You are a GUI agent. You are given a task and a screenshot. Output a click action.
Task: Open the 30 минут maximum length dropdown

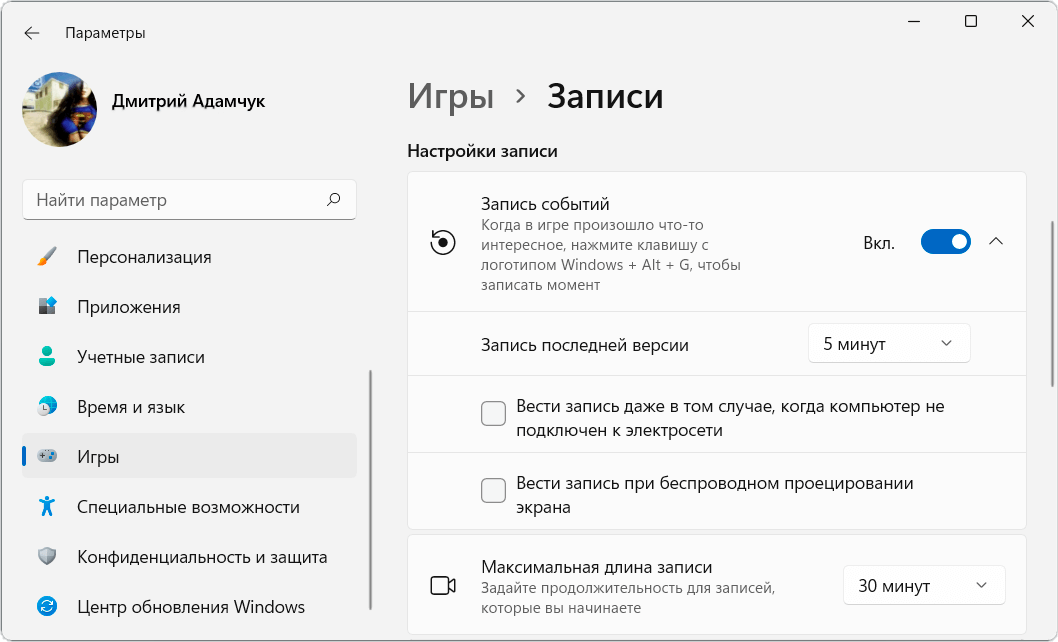(924, 585)
